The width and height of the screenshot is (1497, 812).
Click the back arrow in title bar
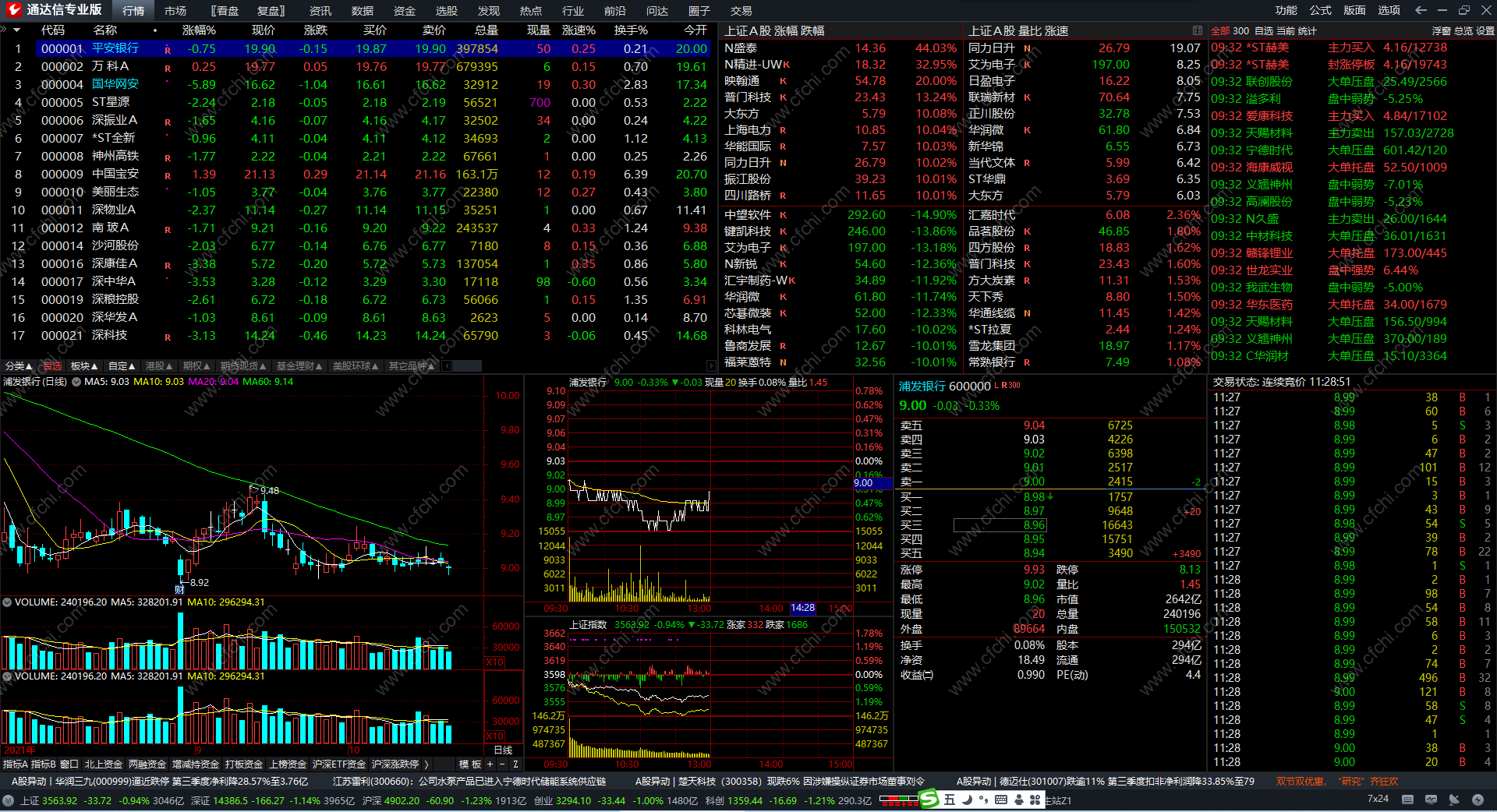pyautogui.click(x=1421, y=10)
